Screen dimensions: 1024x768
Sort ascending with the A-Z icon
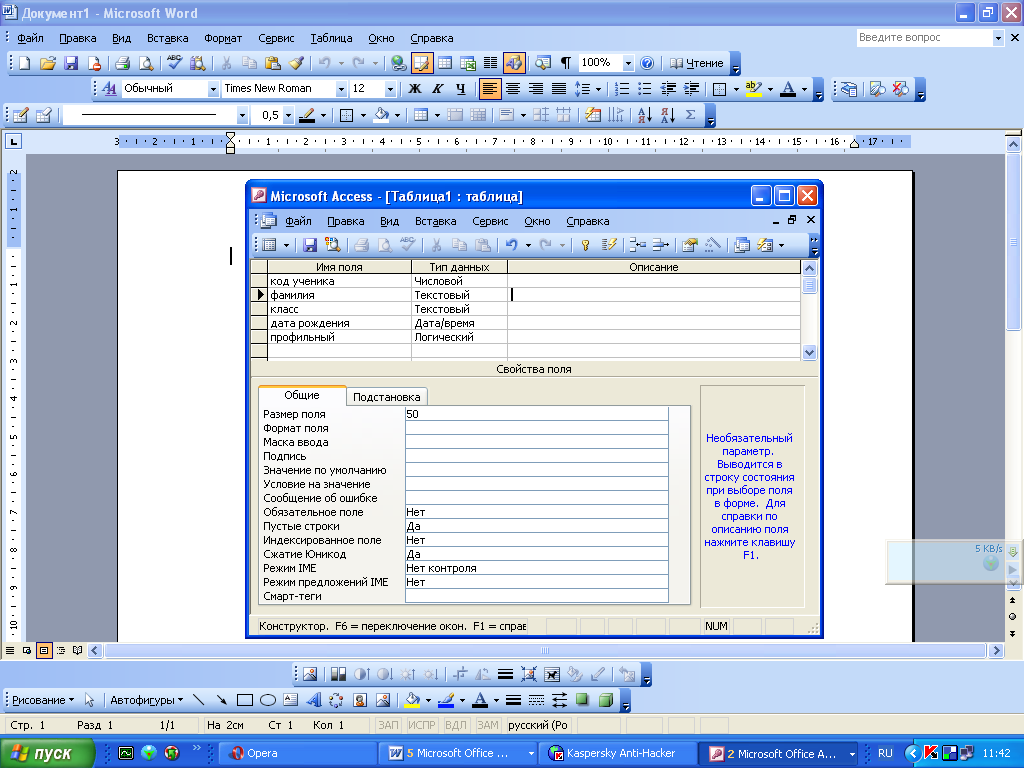tap(645, 116)
